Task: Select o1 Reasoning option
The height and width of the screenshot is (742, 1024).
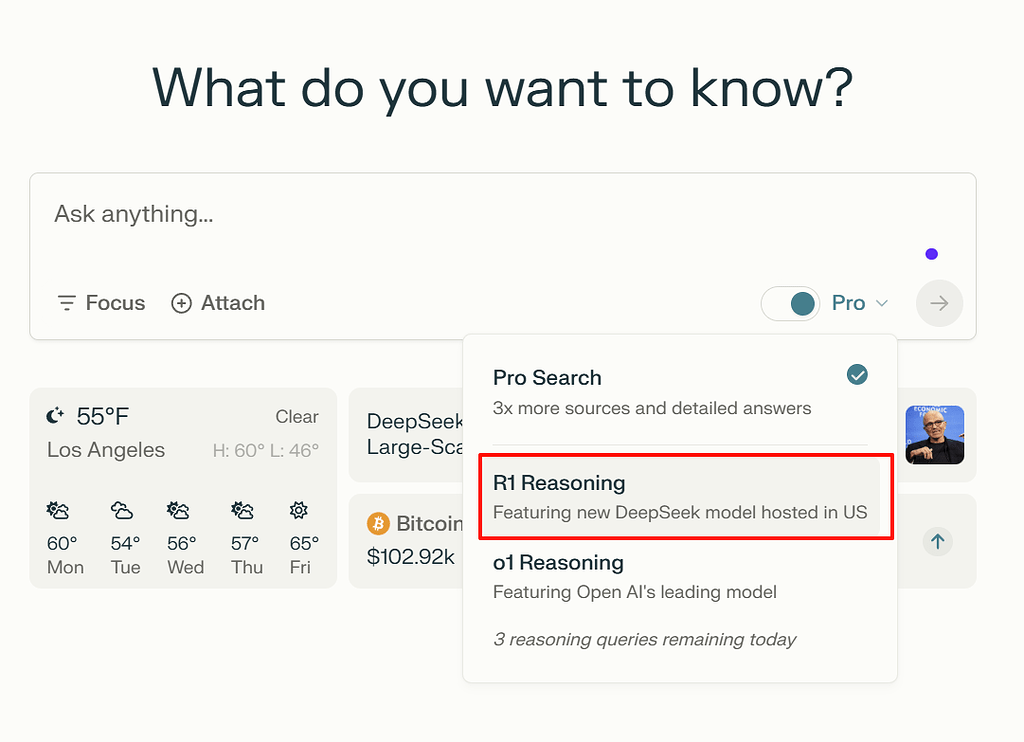Action: click(x=680, y=577)
